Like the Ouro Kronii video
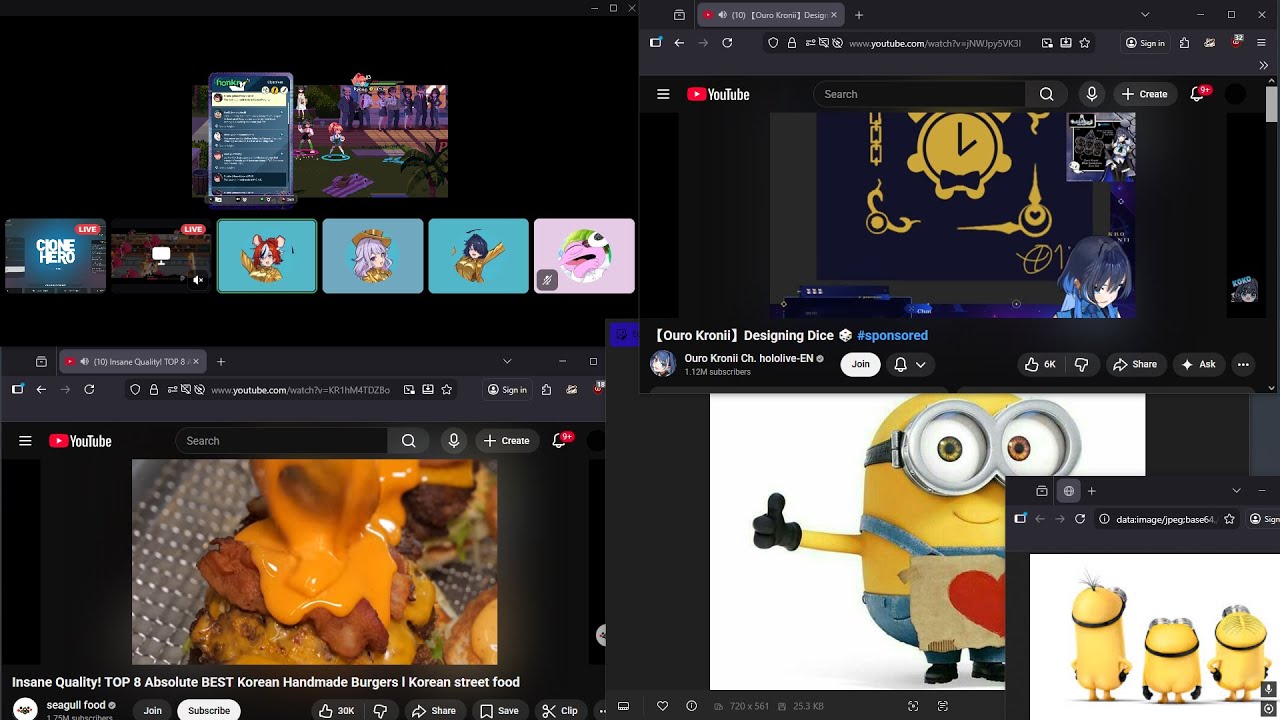Image resolution: width=1280 pixels, height=720 pixels. (1040, 364)
